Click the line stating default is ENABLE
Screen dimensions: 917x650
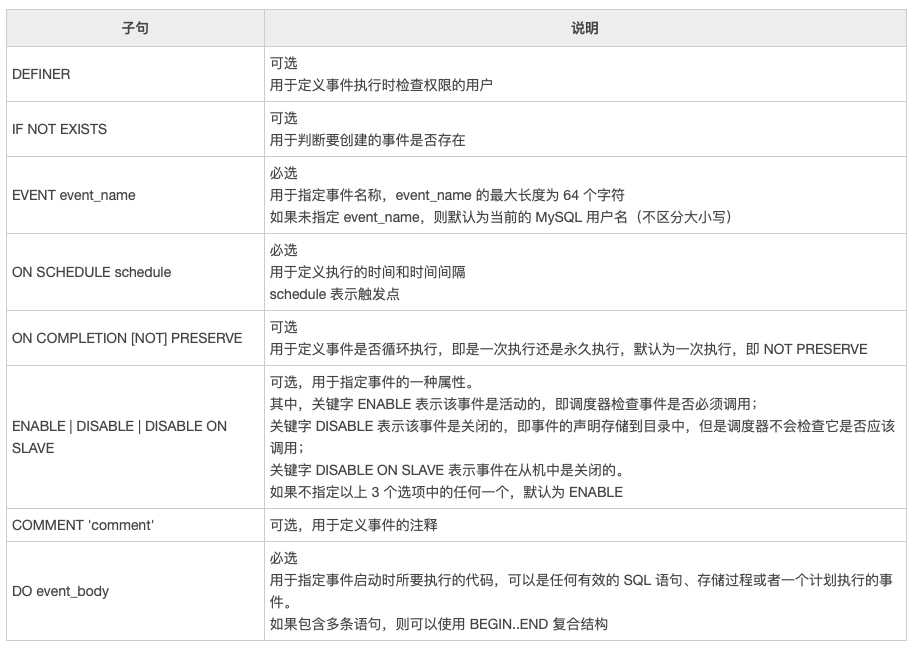446,492
